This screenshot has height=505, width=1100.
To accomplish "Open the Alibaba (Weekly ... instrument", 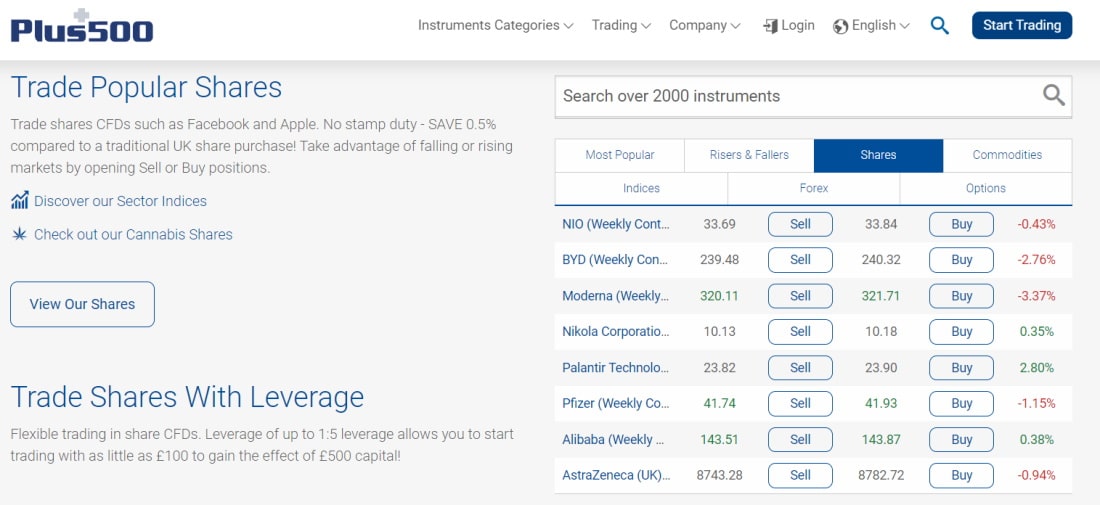I will 612,440.
